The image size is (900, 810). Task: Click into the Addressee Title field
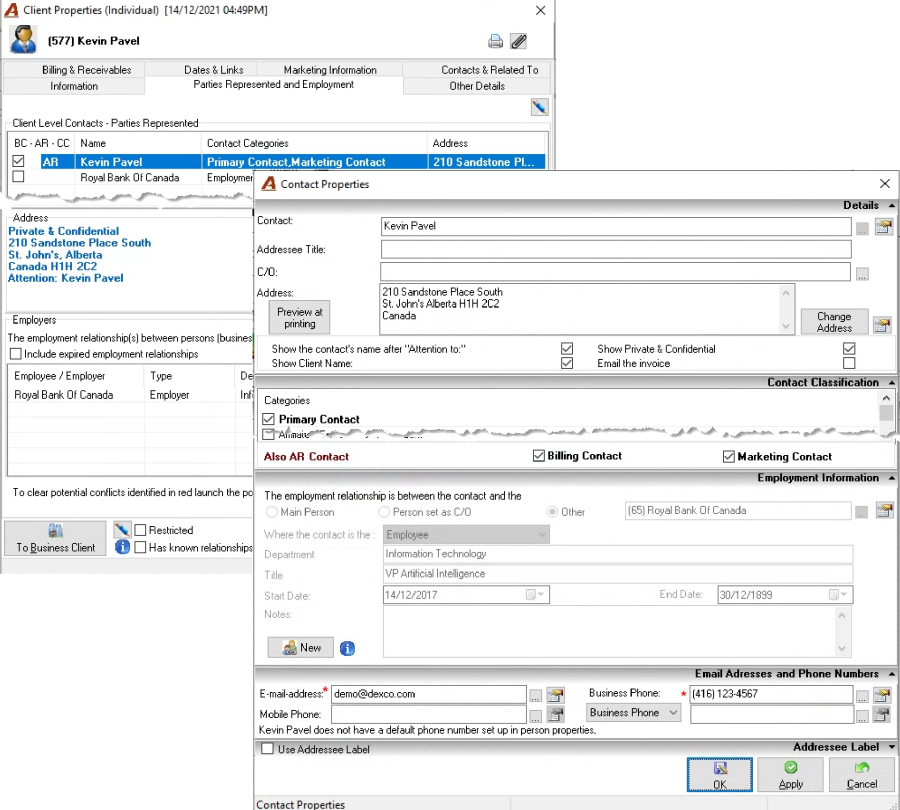point(616,249)
